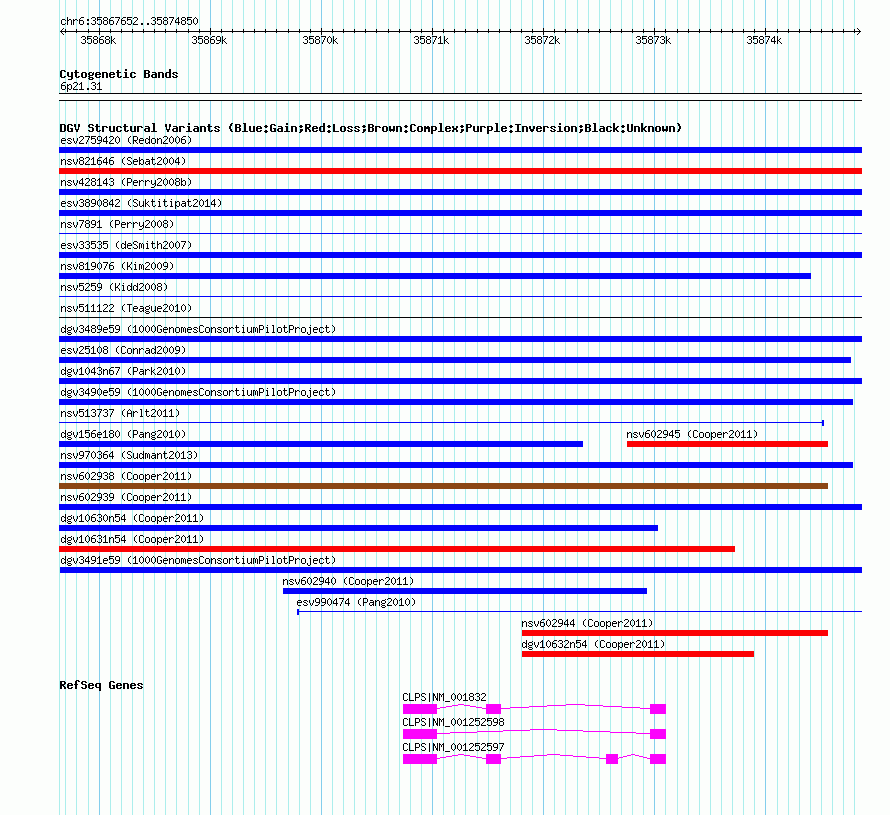
Task: Select nsv5259 (Kidd2008) label
Action: [114, 287]
